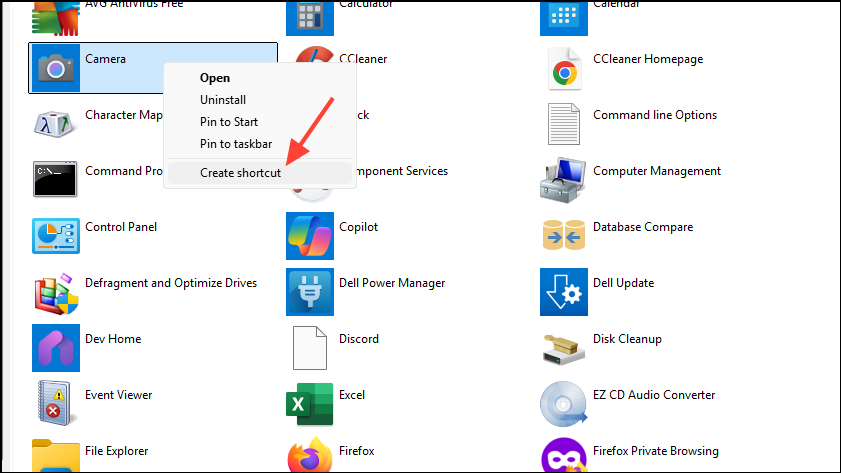This screenshot has width=841, height=473.
Task: Select the Defragment and Optimize Drives icon
Action: (x=56, y=292)
